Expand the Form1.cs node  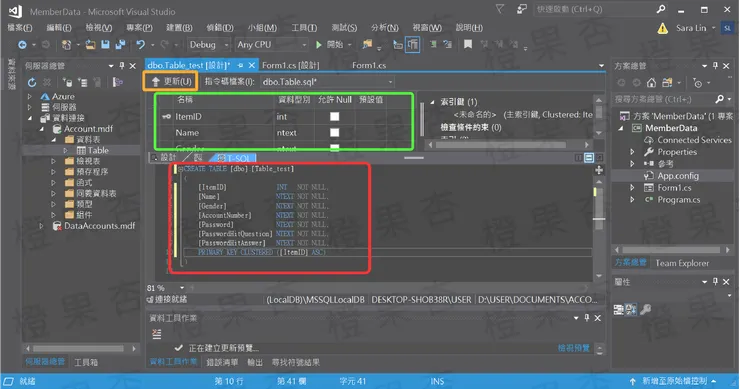pos(632,187)
